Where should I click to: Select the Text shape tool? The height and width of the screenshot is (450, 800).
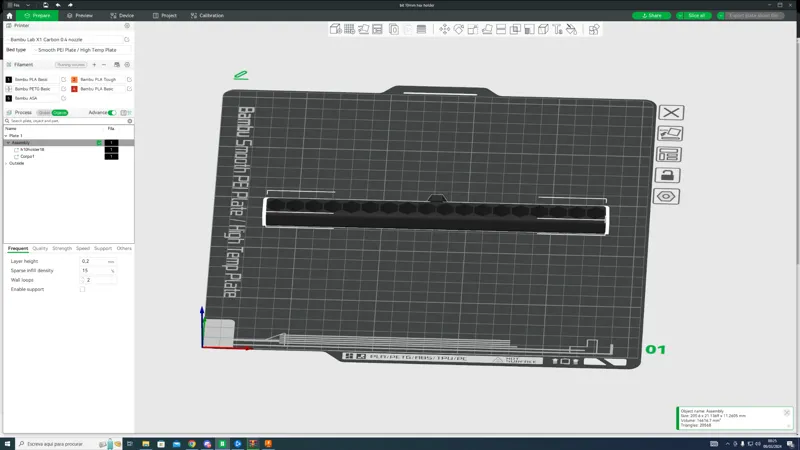click(x=558, y=29)
